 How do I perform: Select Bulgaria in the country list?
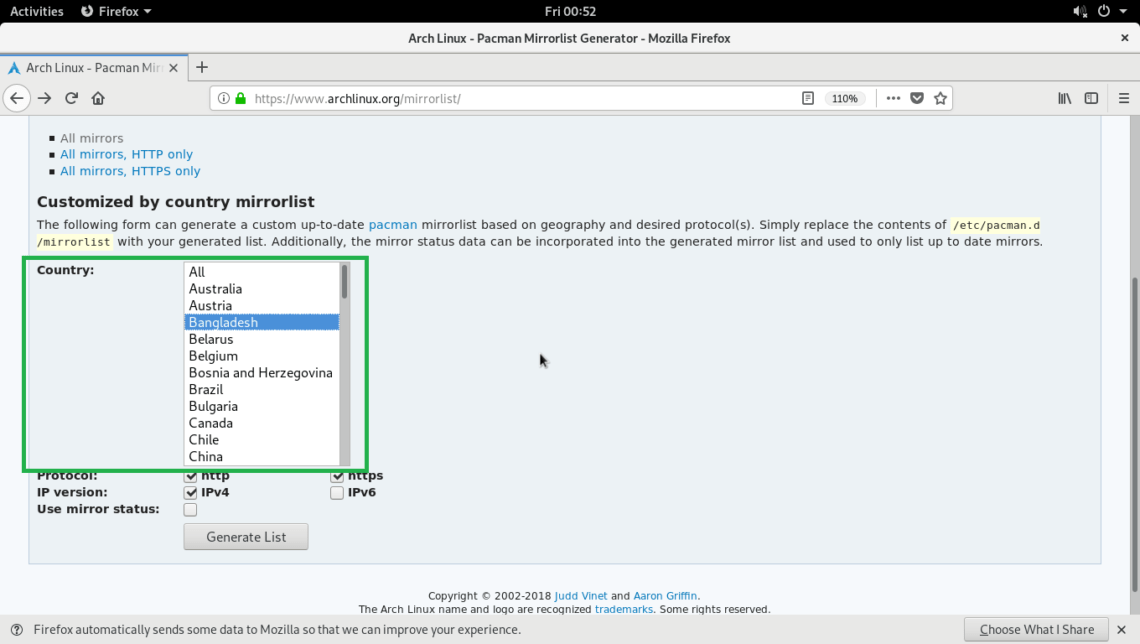(262, 406)
